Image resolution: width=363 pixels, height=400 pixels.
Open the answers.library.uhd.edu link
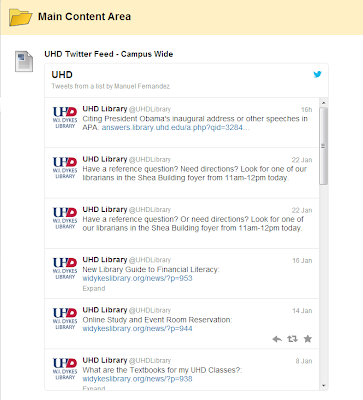click(x=175, y=128)
